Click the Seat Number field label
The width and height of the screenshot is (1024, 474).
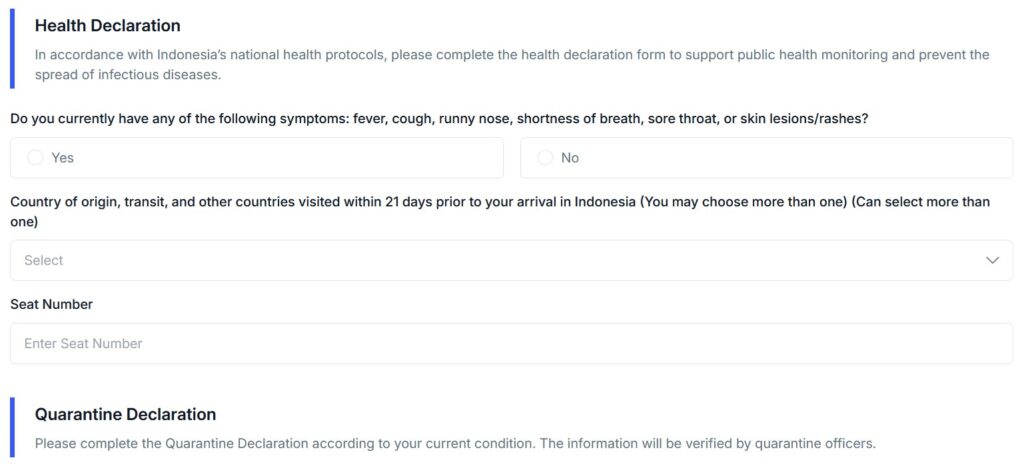[52, 304]
